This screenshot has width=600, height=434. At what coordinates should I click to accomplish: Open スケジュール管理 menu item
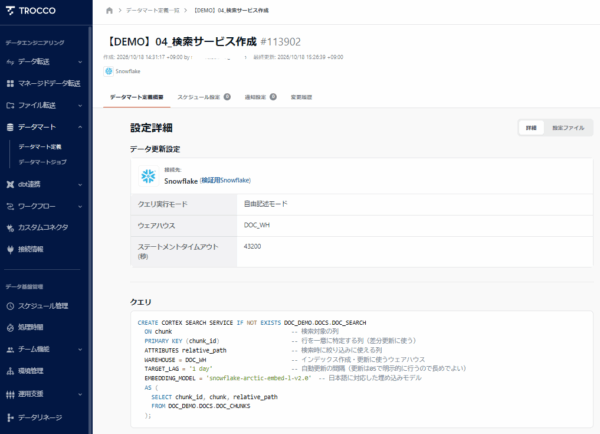43,306
